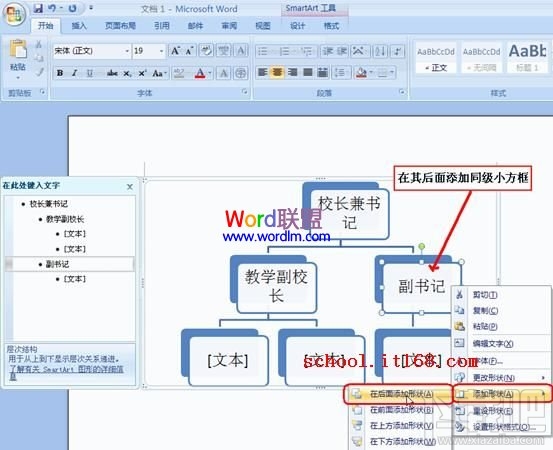The width and height of the screenshot is (553, 450).
Task: Open the SmartArt graphics details link
Action: pyautogui.click(x=66, y=372)
